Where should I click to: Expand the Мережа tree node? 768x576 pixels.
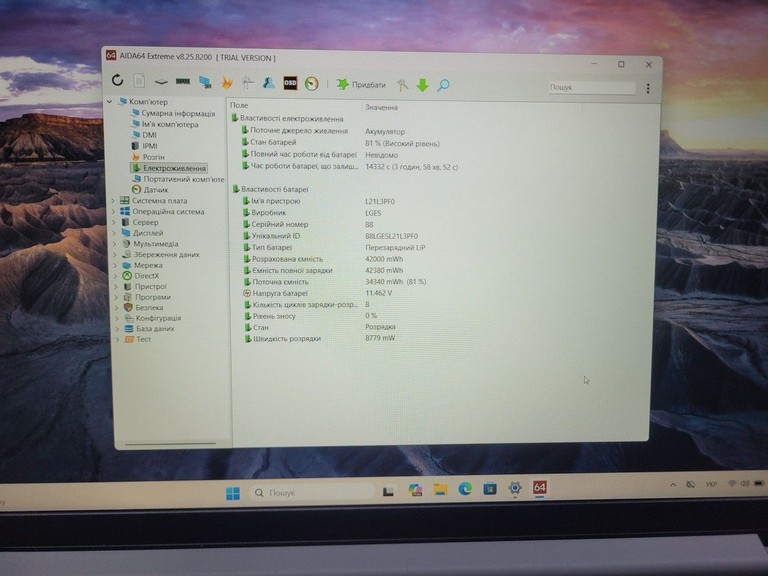click(x=116, y=265)
